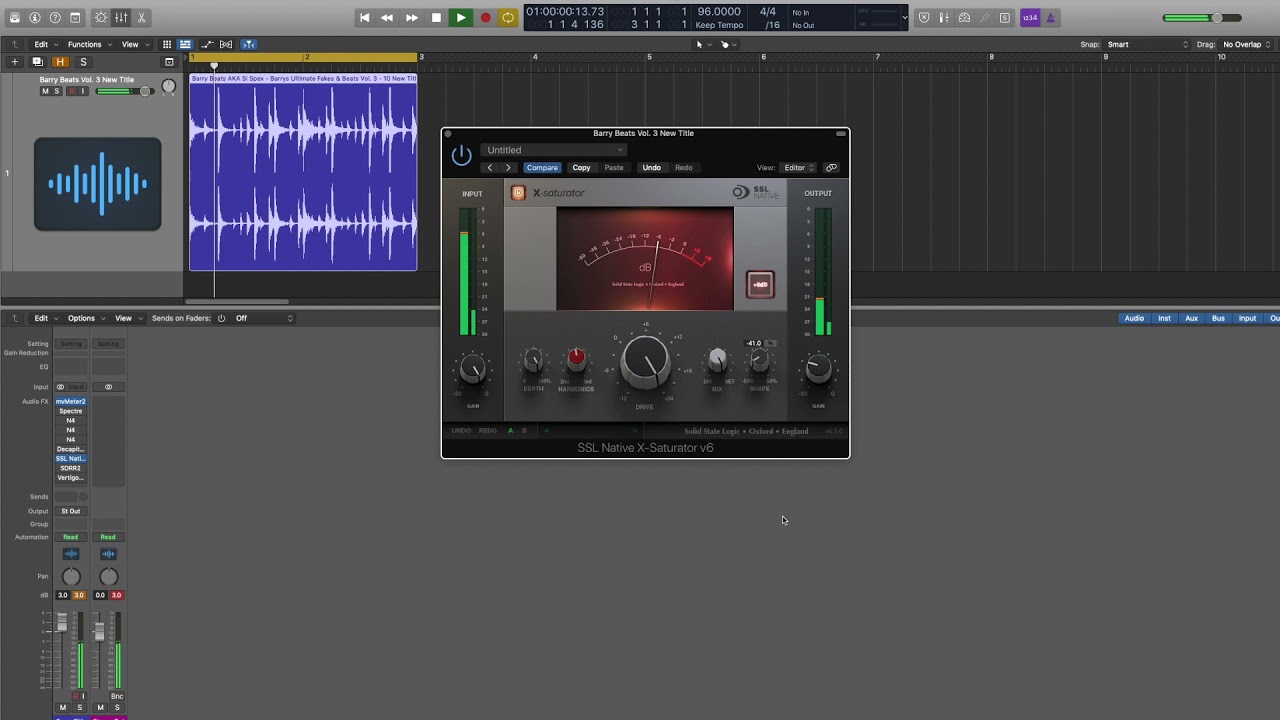The width and height of the screenshot is (1280, 720).
Task: Show the grid view icon in tracks toolbar
Action: pos(166,44)
